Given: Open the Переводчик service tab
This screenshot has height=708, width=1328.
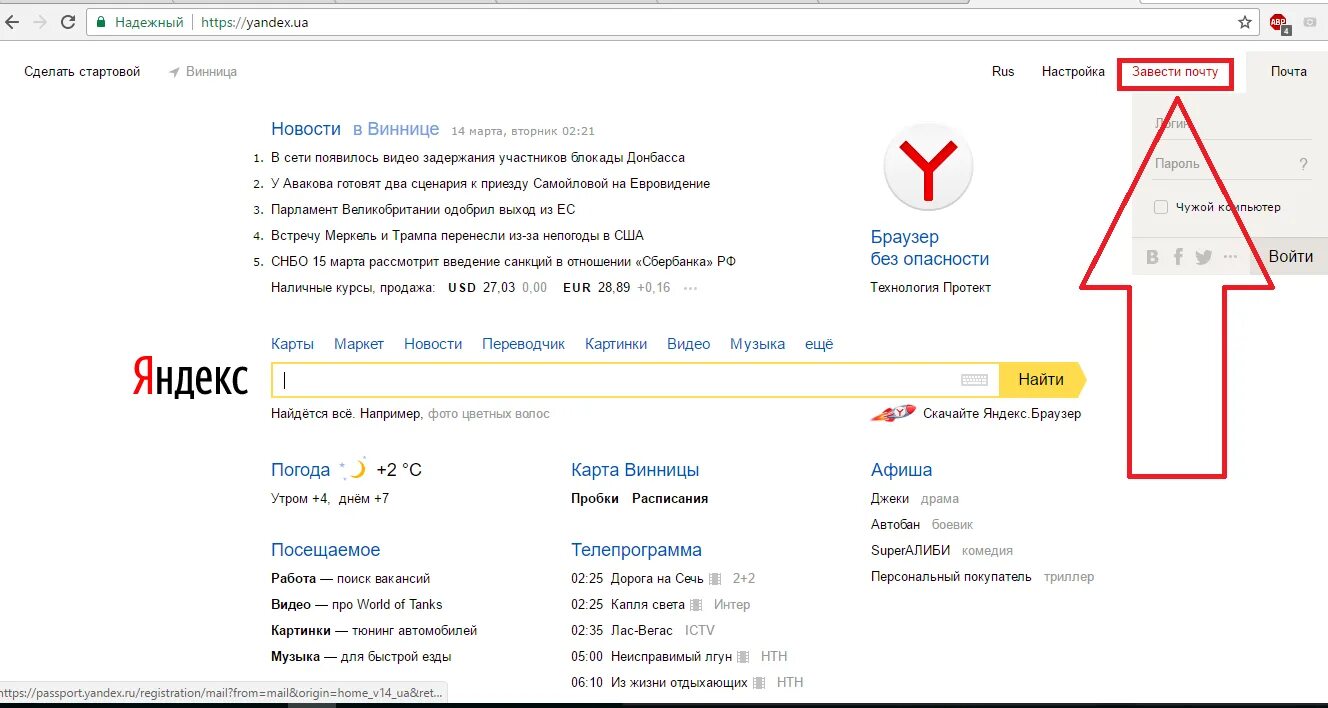Looking at the screenshot, I should click(523, 344).
